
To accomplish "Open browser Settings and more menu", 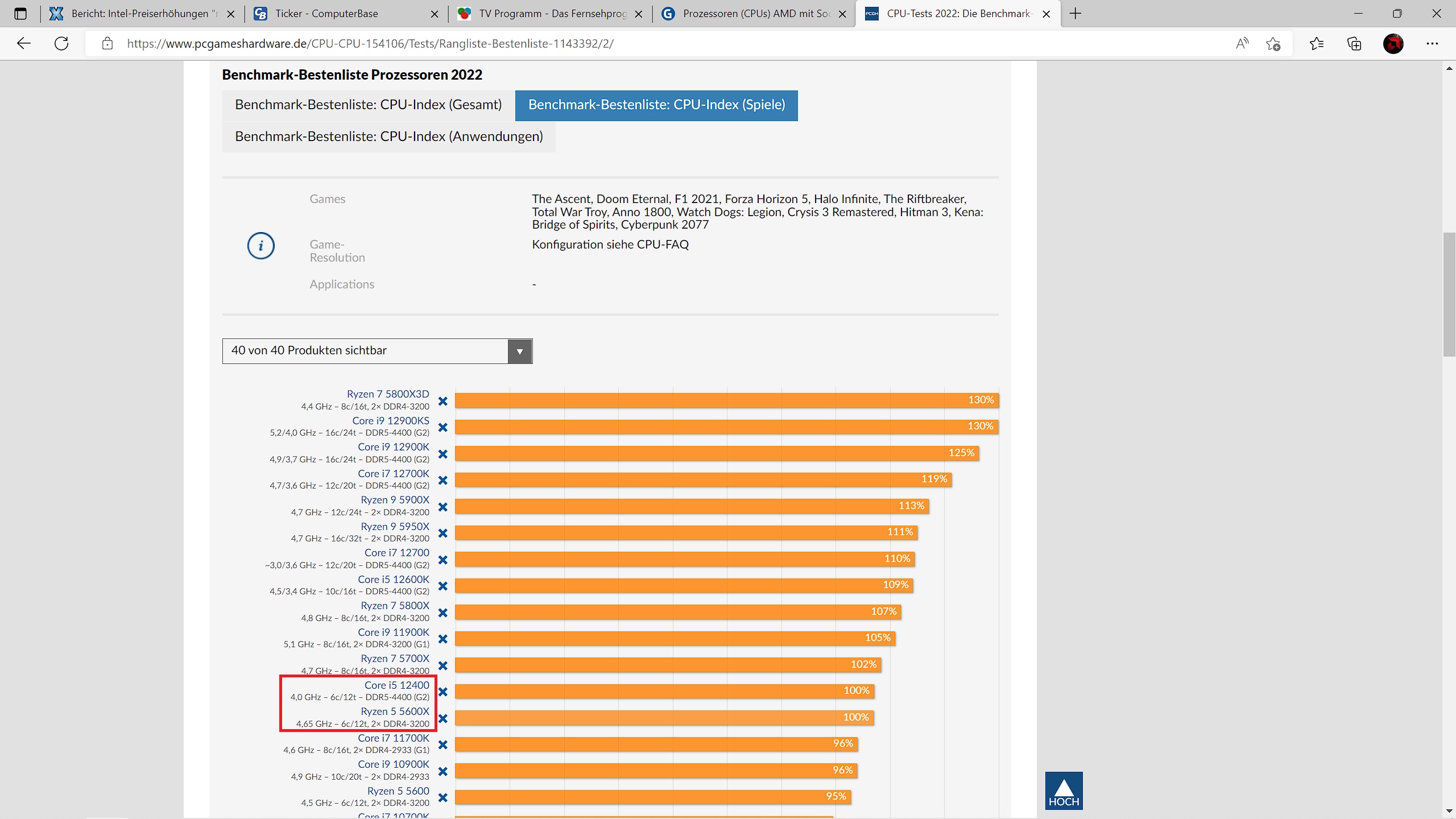I will tap(1432, 44).
